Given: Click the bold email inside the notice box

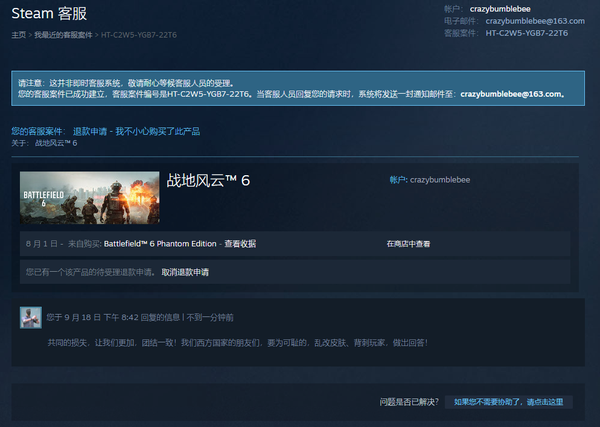Looking at the screenshot, I should (512, 94).
